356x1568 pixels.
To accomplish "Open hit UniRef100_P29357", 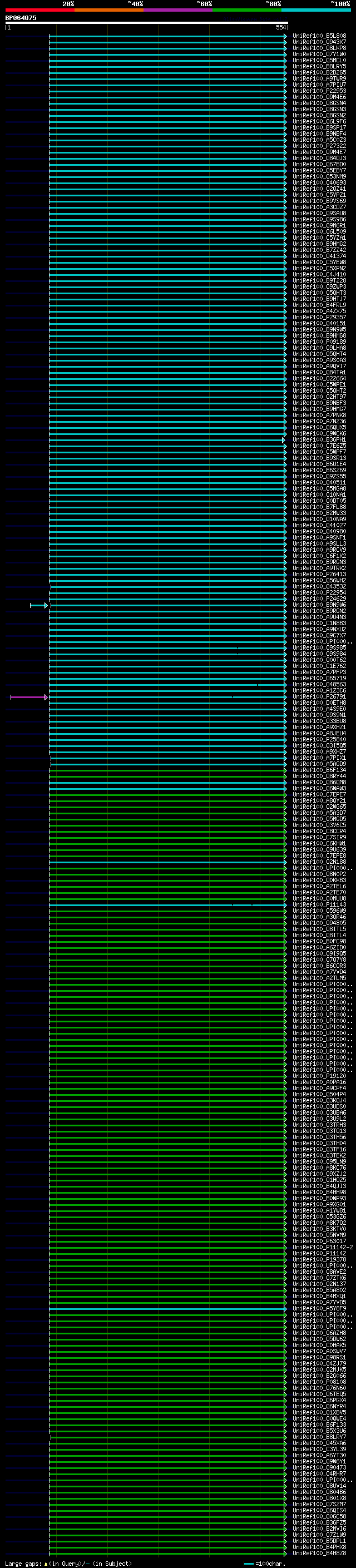I will 319,317.
